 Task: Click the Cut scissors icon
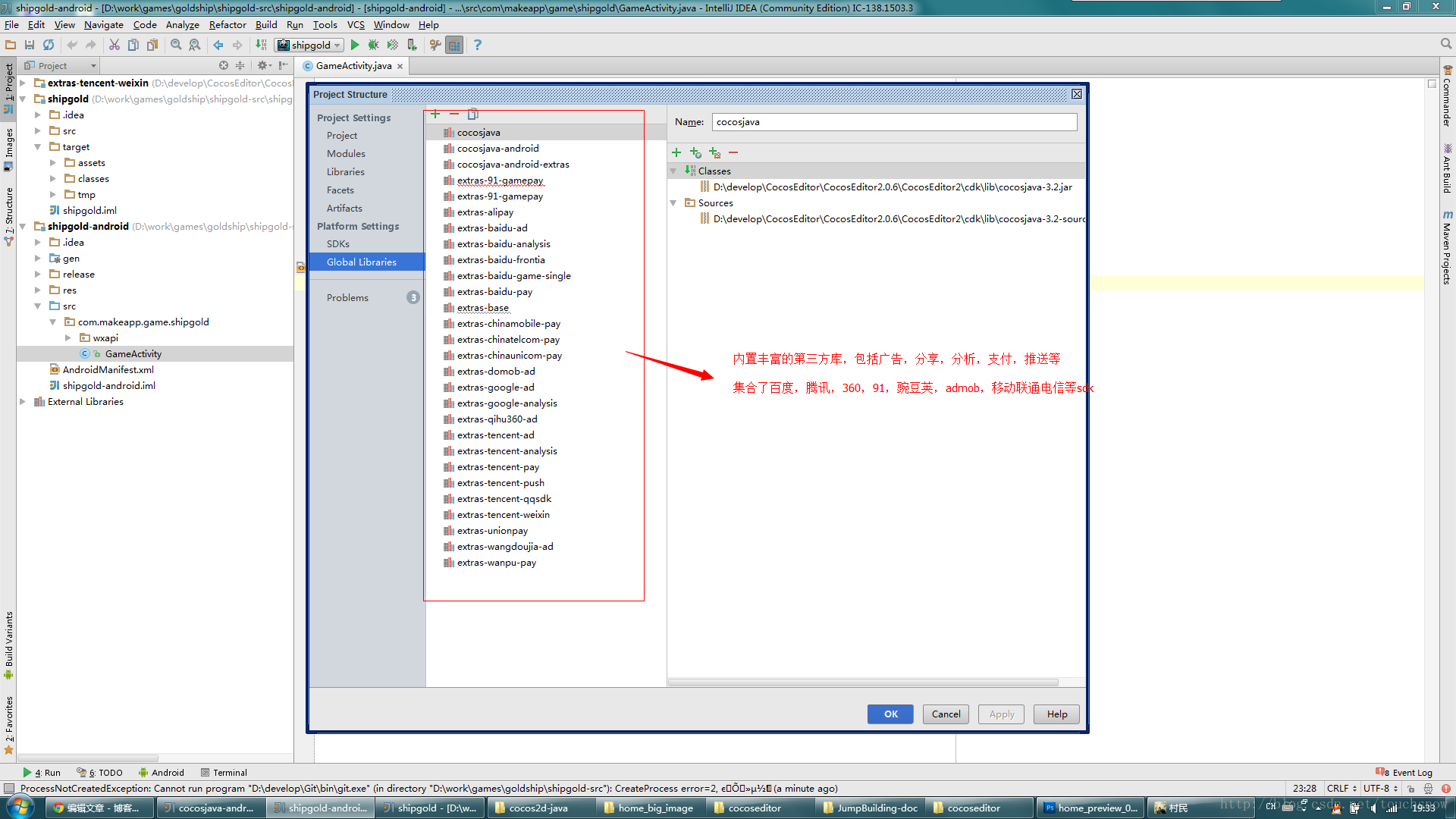115,45
